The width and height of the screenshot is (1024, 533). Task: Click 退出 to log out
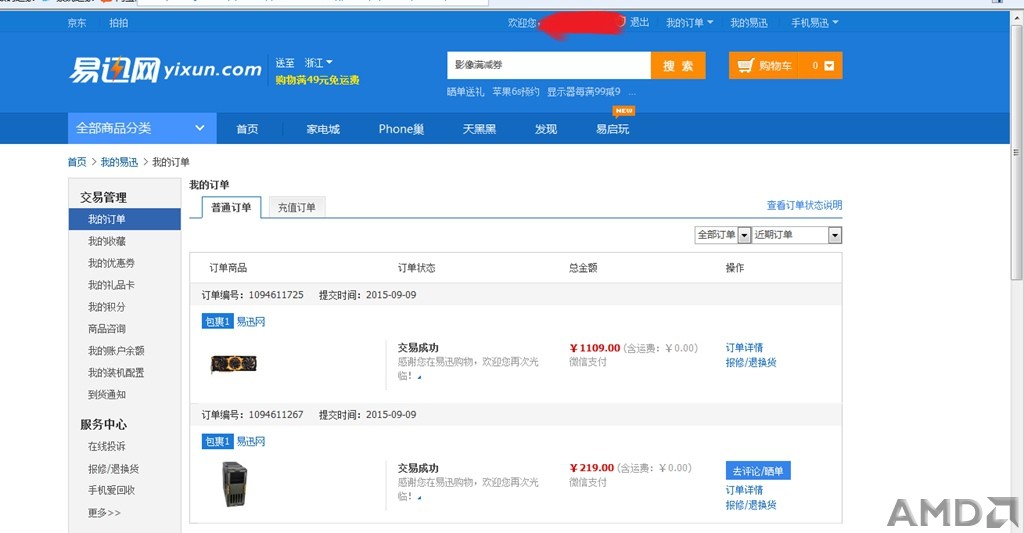(x=639, y=22)
